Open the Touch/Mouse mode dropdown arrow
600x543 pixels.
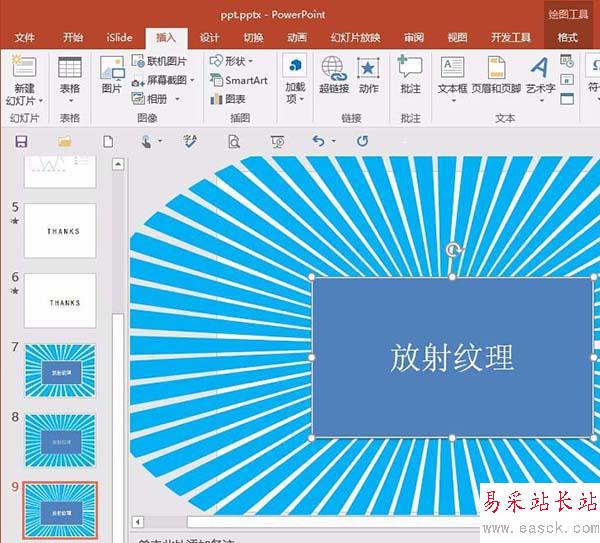pyautogui.click(x=160, y=141)
